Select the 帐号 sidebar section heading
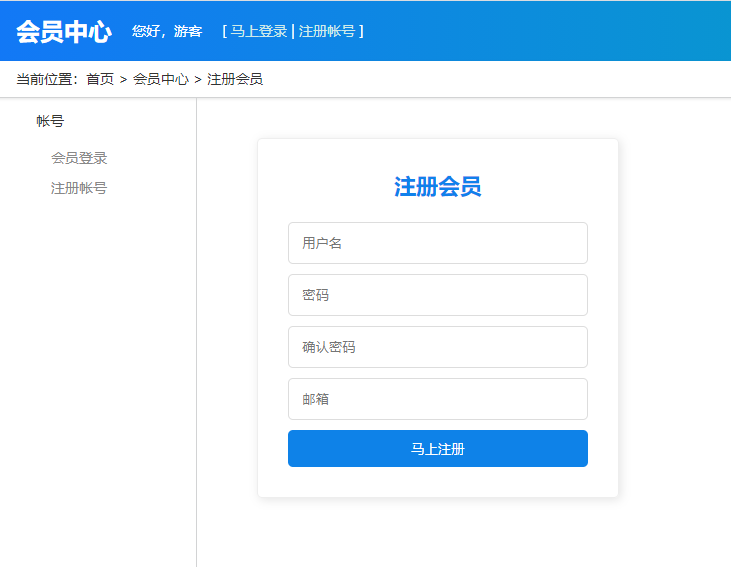731x567 pixels. tap(50, 121)
